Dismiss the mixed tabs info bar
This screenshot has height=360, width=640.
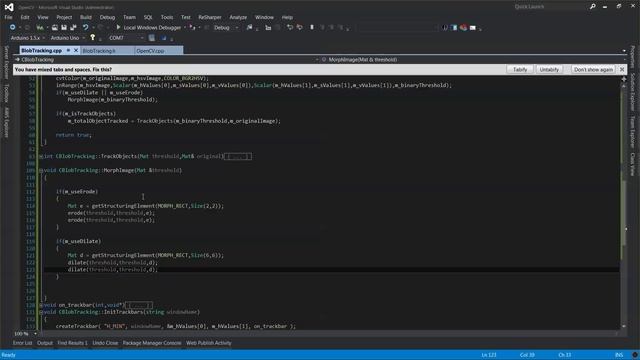(x=622, y=69)
